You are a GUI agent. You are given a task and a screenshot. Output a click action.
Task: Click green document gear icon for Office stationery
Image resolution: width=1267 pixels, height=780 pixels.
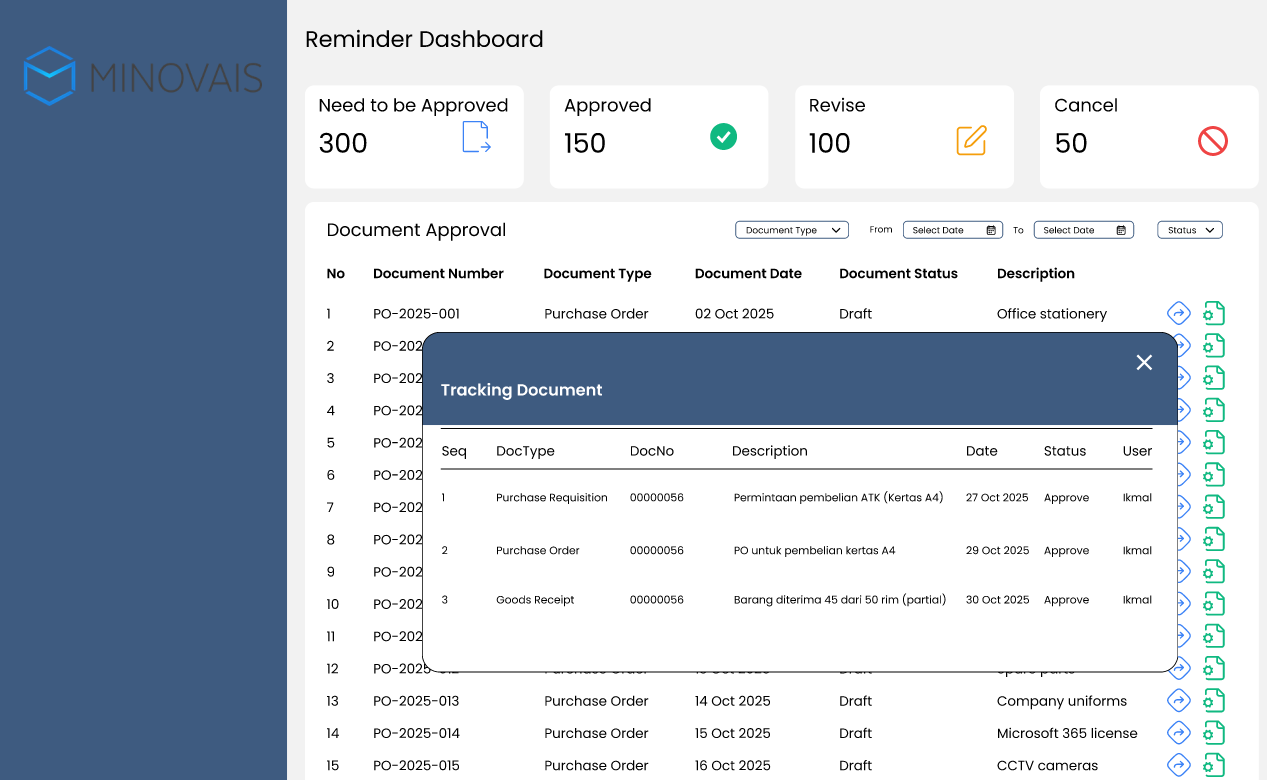pyautogui.click(x=1213, y=314)
